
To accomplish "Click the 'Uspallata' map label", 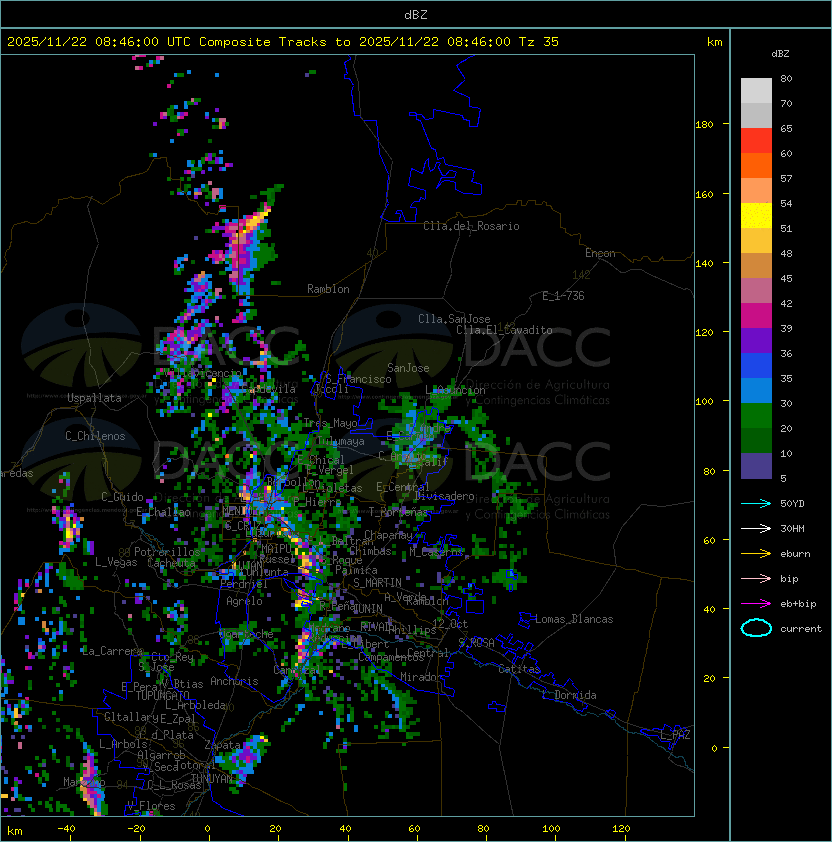I will point(94,398).
